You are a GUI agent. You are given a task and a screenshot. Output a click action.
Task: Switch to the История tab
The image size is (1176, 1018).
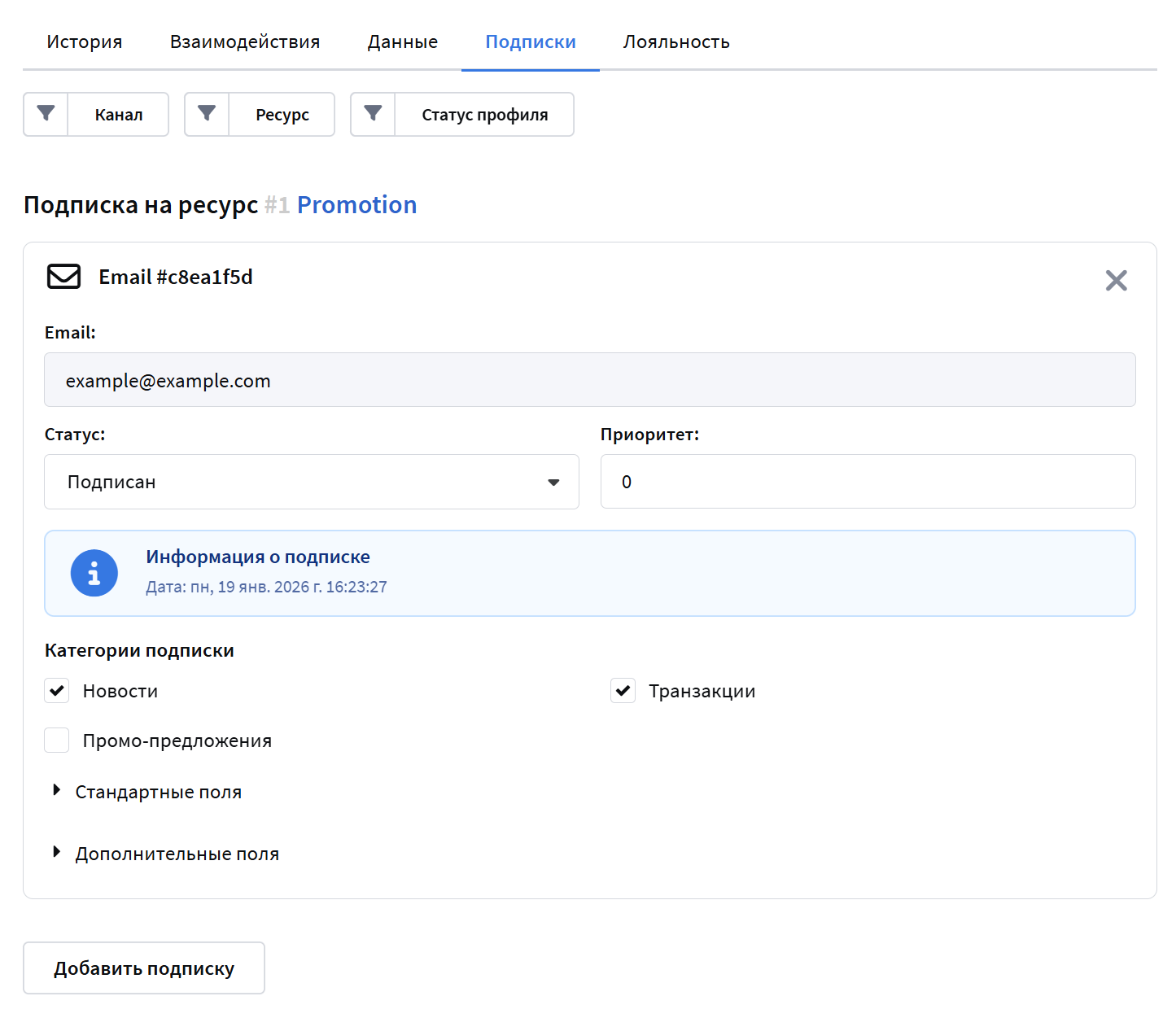click(85, 42)
